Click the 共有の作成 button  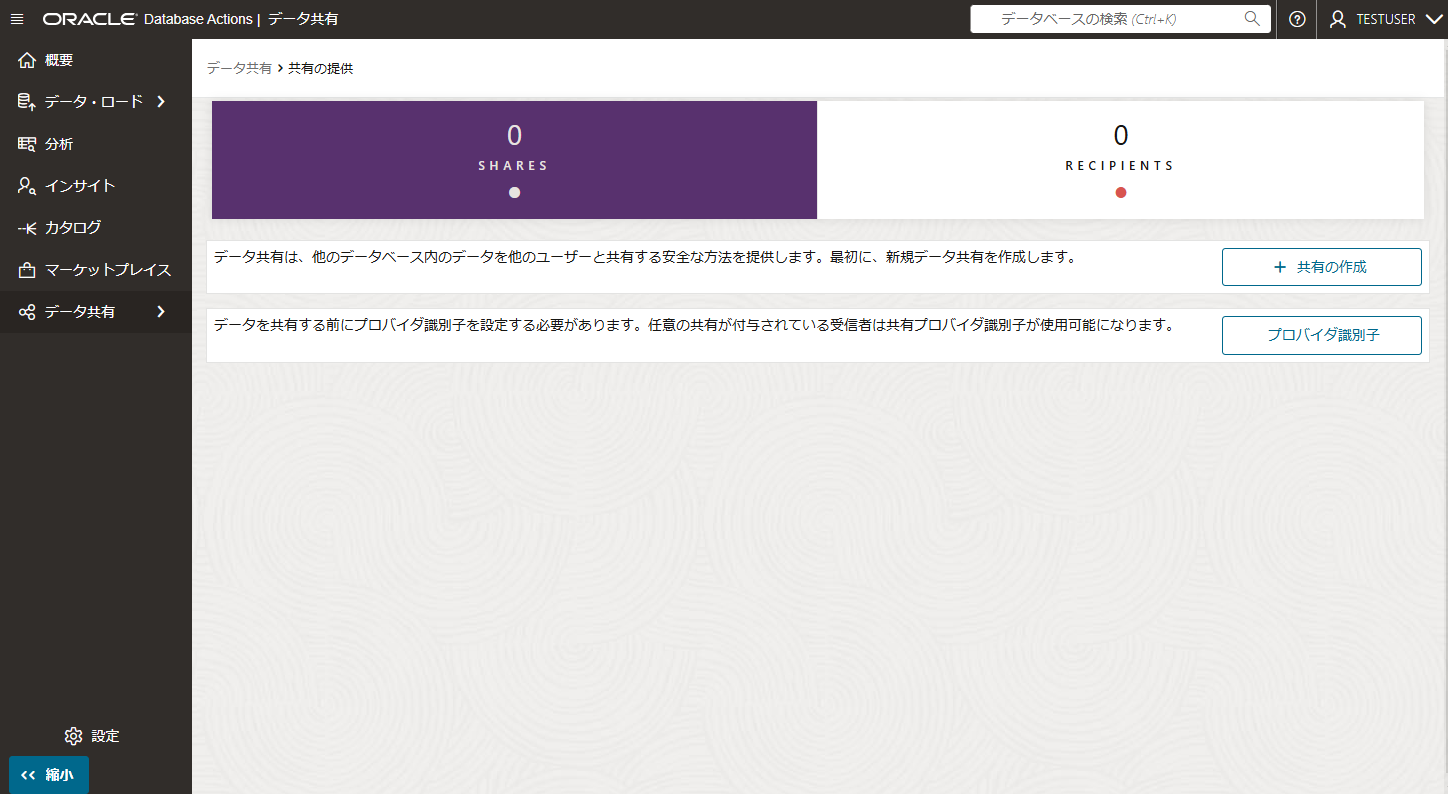pyautogui.click(x=1321, y=266)
